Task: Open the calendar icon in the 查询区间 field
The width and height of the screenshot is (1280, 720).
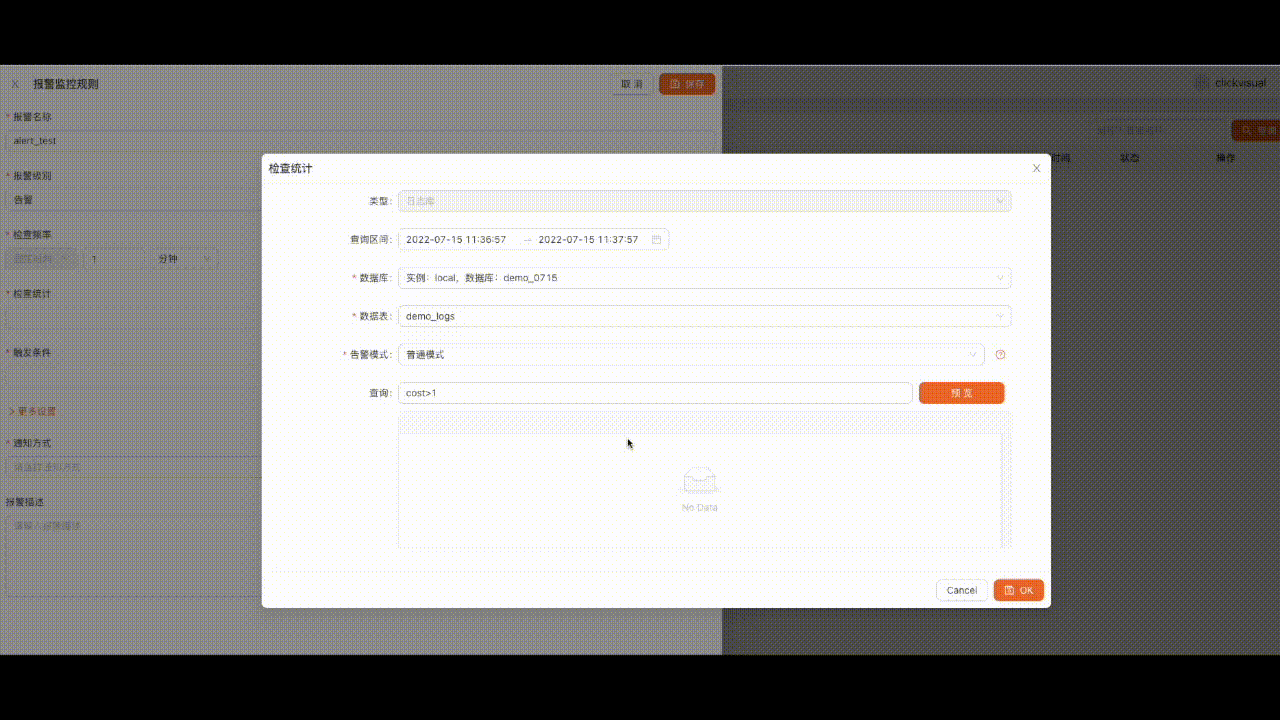Action: point(656,240)
